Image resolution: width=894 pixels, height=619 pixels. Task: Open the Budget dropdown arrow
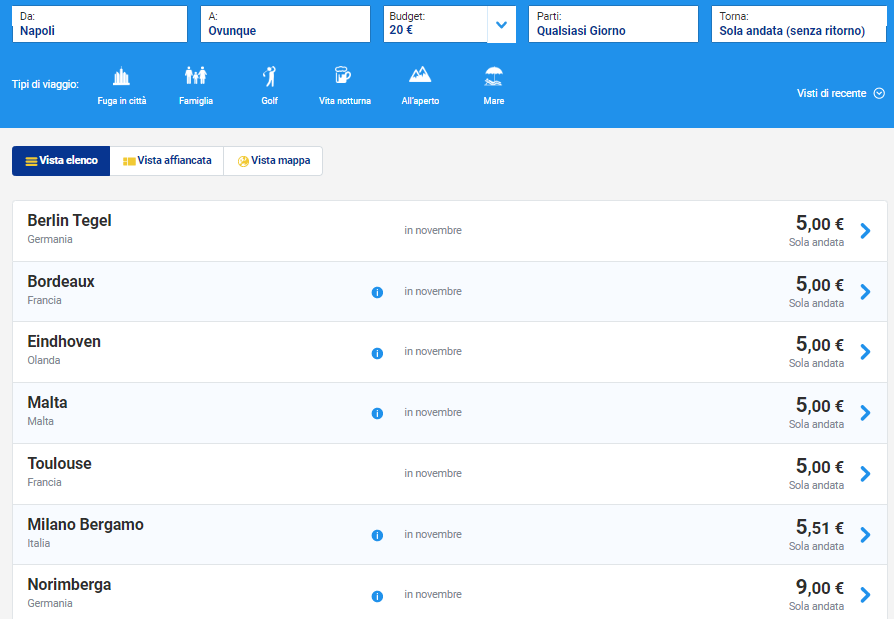(502, 25)
